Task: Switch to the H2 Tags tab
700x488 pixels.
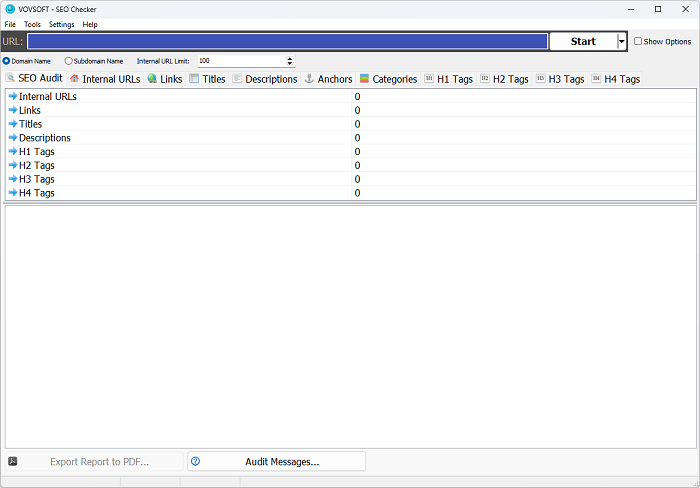Action: coord(505,79)
